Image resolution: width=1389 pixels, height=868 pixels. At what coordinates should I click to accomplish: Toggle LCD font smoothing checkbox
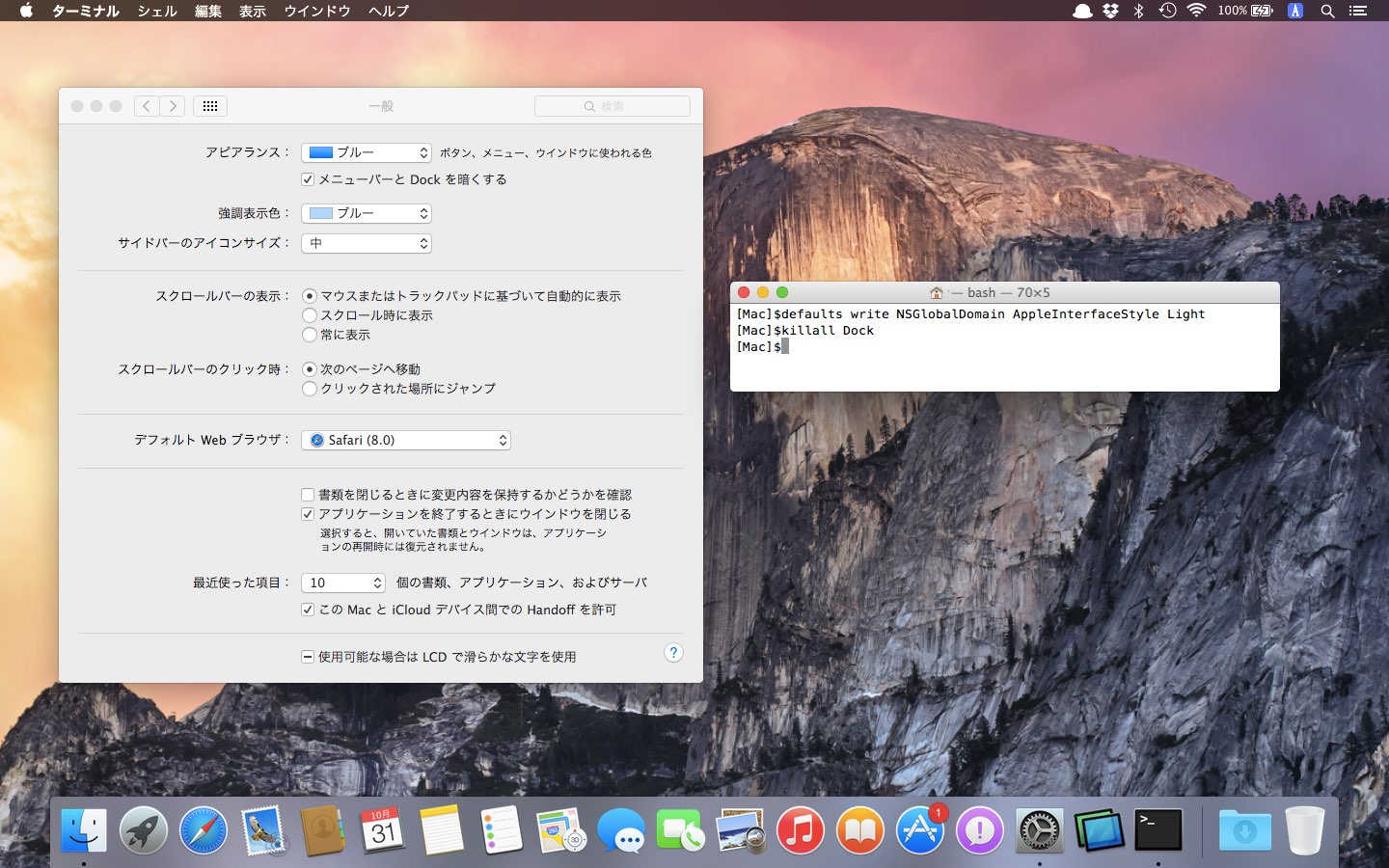(x=308, y=657)
